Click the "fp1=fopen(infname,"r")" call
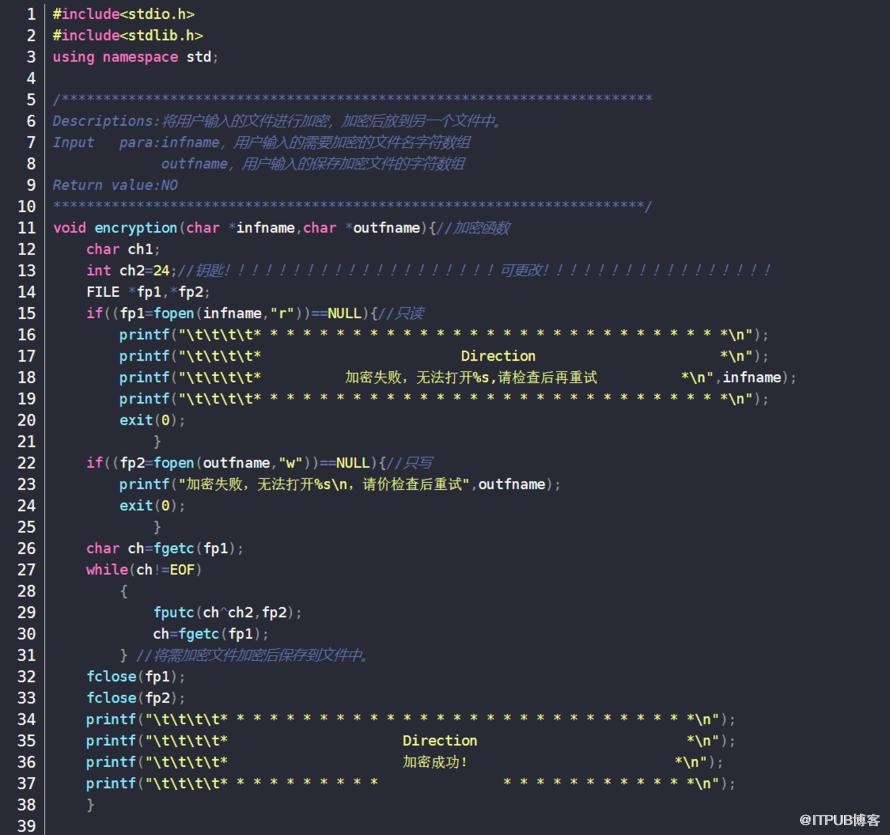The width and height of the screenshot is (890, 835). point(211,313)
